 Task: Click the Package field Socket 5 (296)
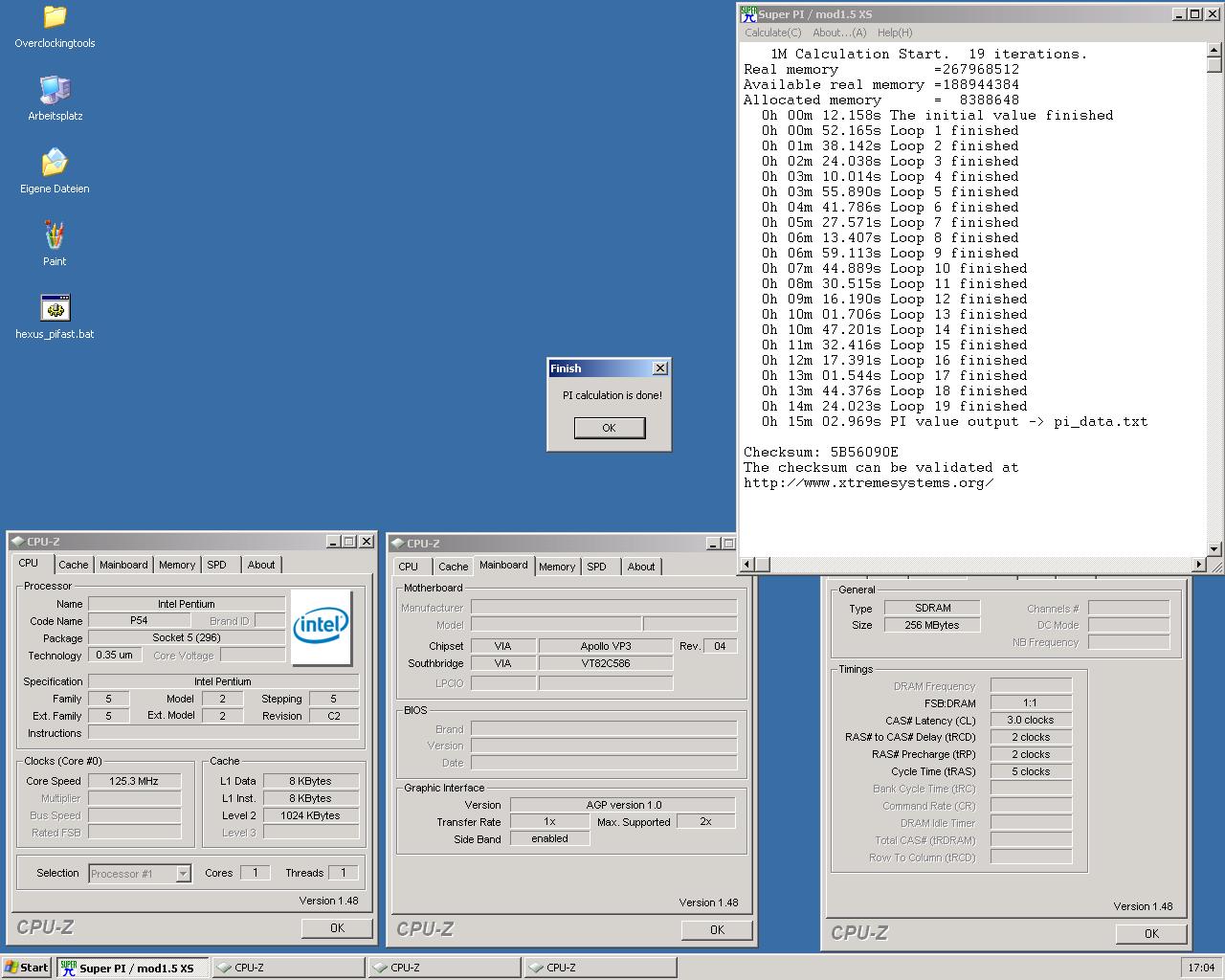187,637
